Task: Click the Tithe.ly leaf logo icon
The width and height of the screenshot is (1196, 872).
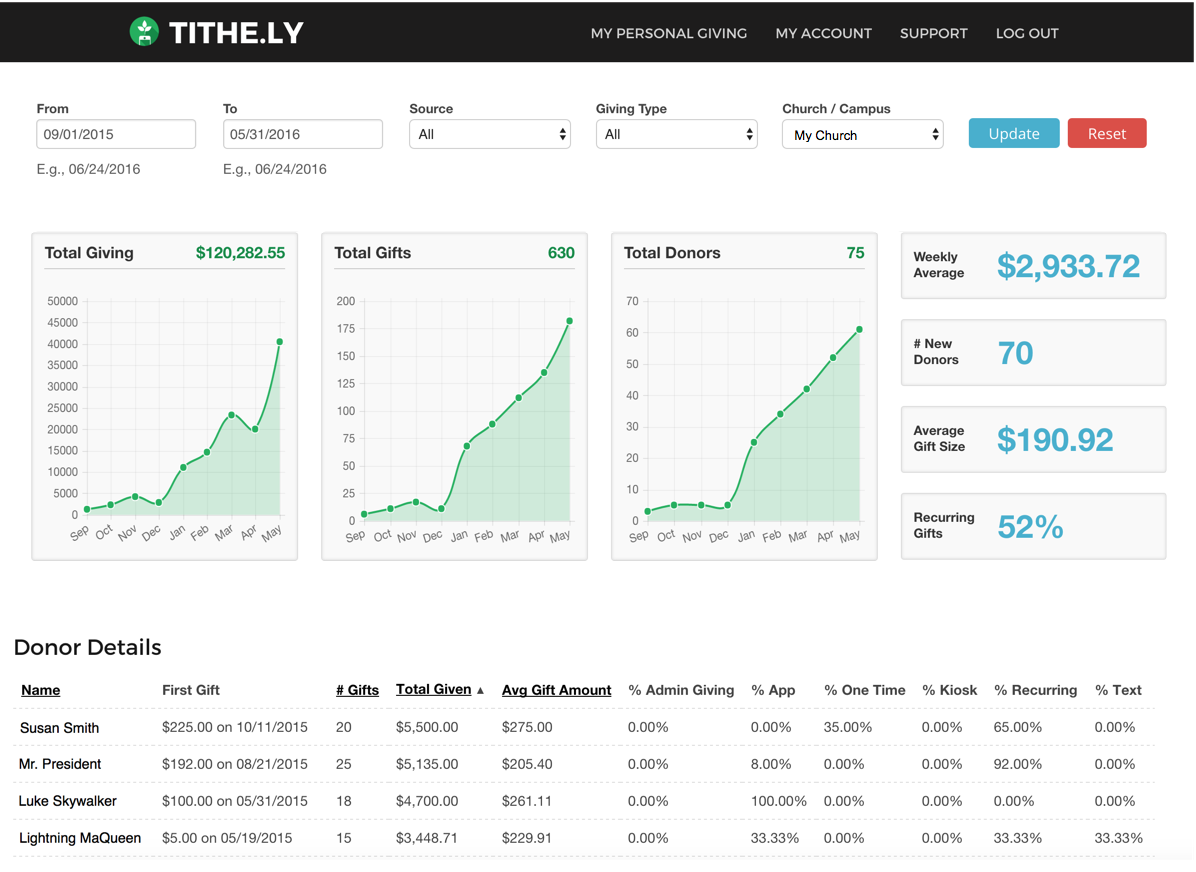Action: pyautogui.click(x=145, y=31)
